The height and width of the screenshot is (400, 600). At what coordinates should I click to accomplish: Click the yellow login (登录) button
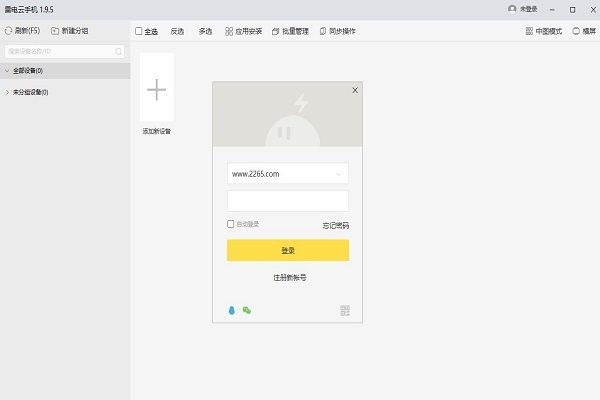click(x=288, y=250)
